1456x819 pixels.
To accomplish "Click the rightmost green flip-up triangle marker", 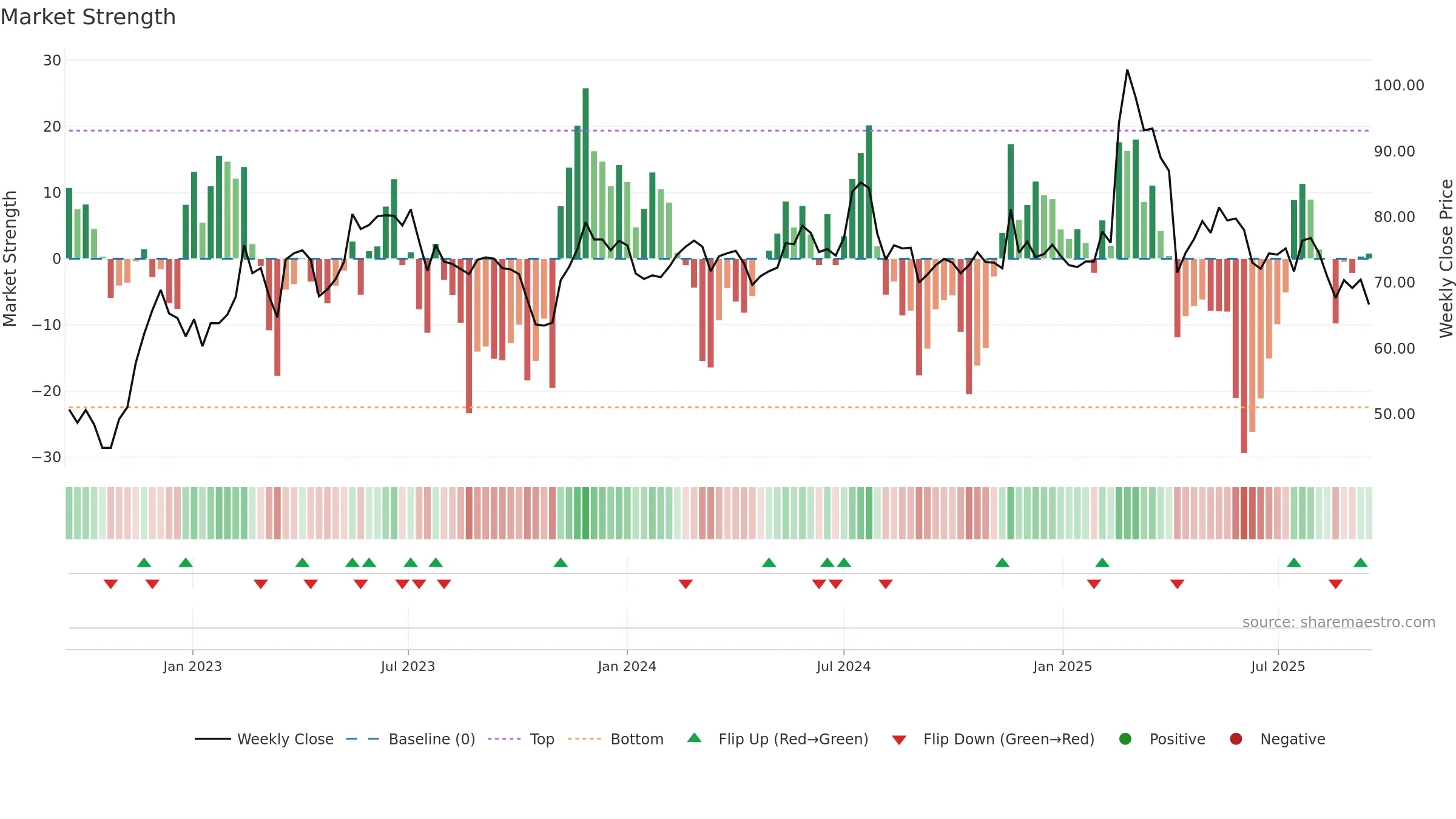I will click(x=1361, y=562).
